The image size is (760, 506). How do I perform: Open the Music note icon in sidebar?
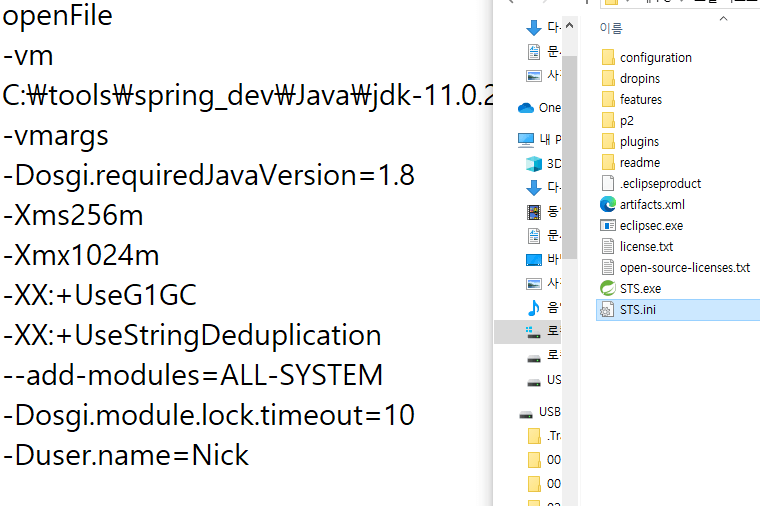coord(534,307)
